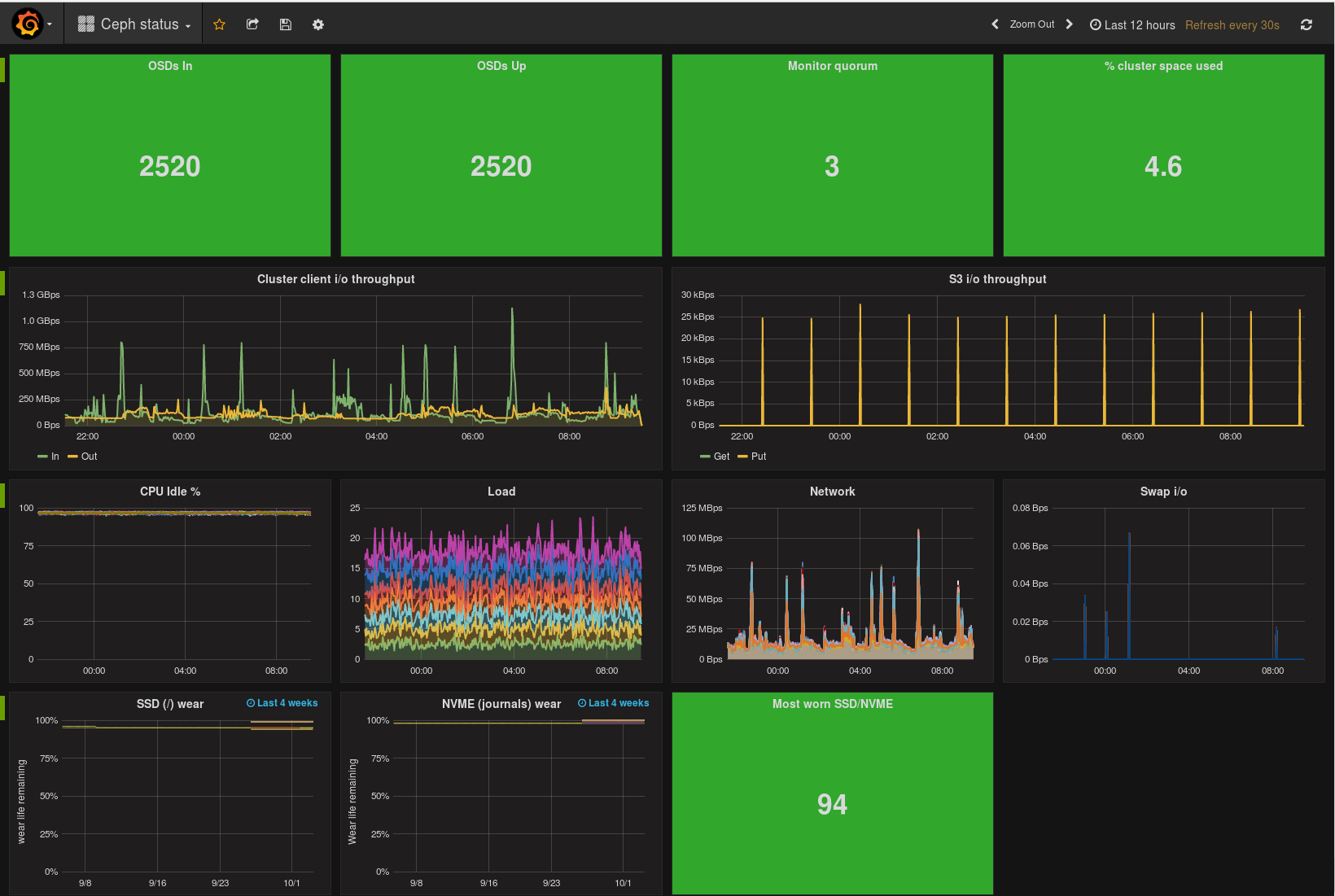Screen dimensions: 1335x896
Task: Toggle the 'In' series in the throughput legend
Action: pos(55,457)
